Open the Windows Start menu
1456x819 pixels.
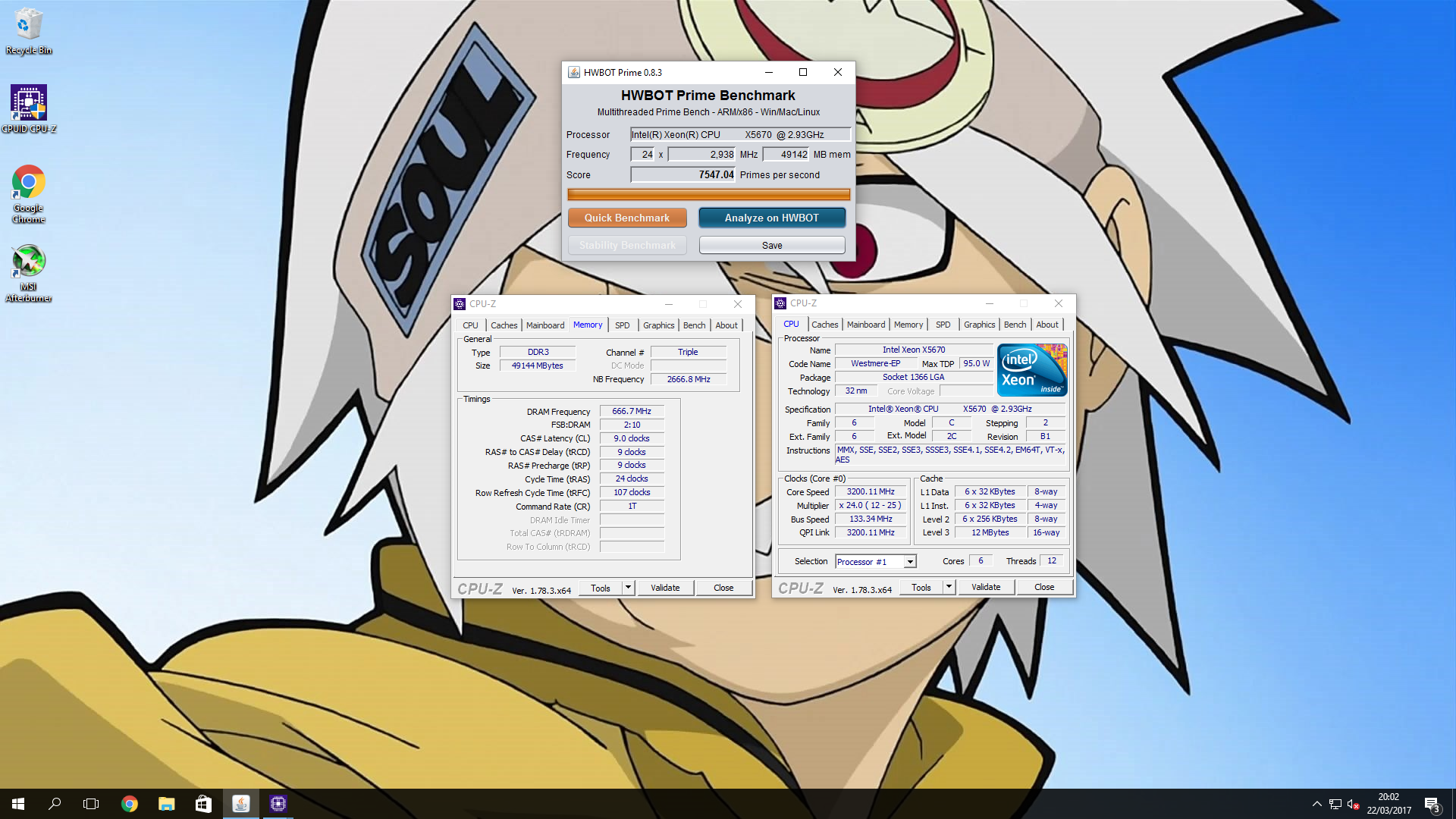pos(18,804)
